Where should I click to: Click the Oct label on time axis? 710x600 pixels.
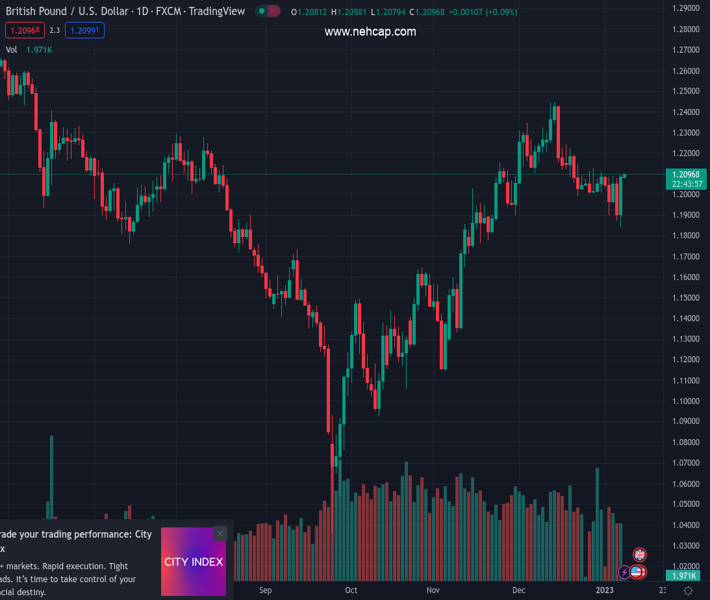351,591
